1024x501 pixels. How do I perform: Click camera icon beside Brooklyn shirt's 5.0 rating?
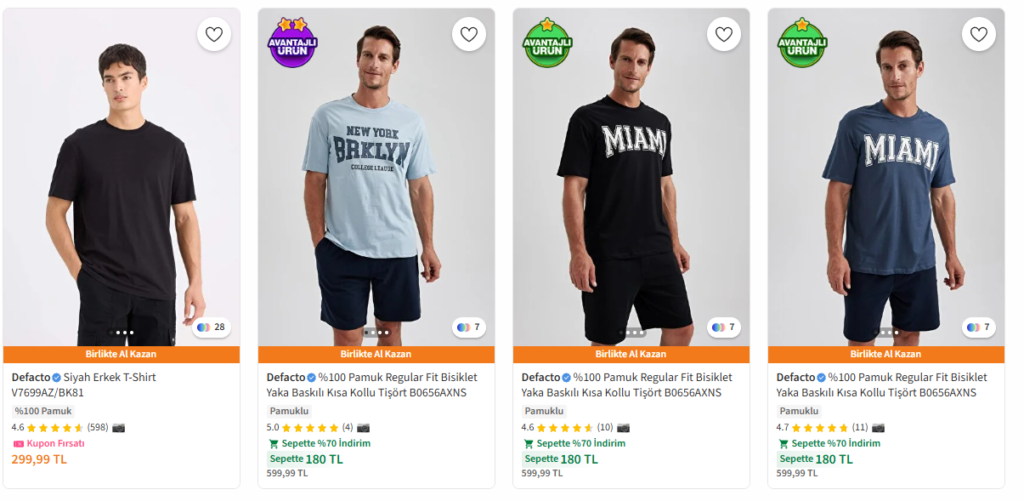coord(363,427)
